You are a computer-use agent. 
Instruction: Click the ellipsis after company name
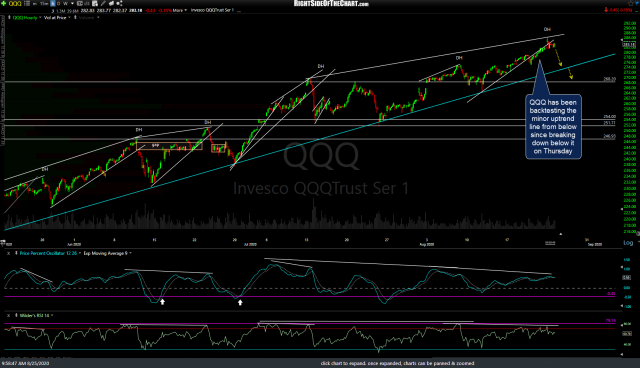click(239, 11)
